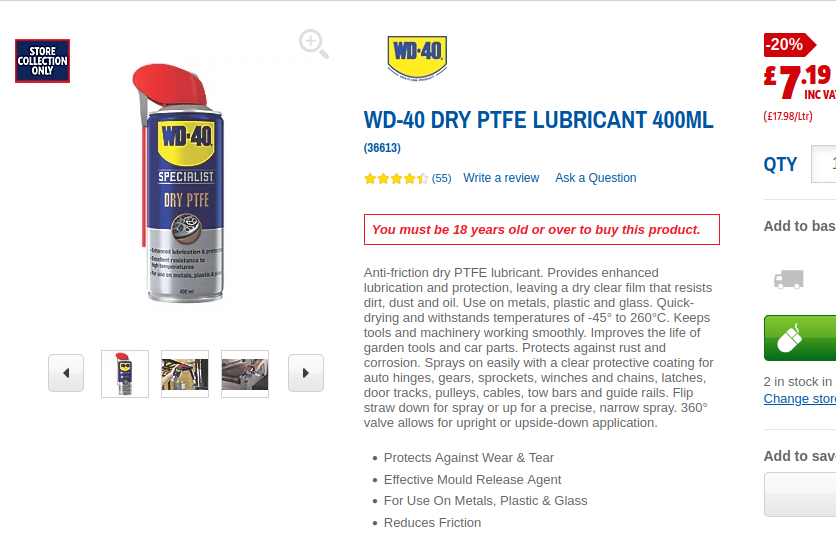Click the grey delivery truck icon
Screen dimensions: 836x546
[789, 279]
